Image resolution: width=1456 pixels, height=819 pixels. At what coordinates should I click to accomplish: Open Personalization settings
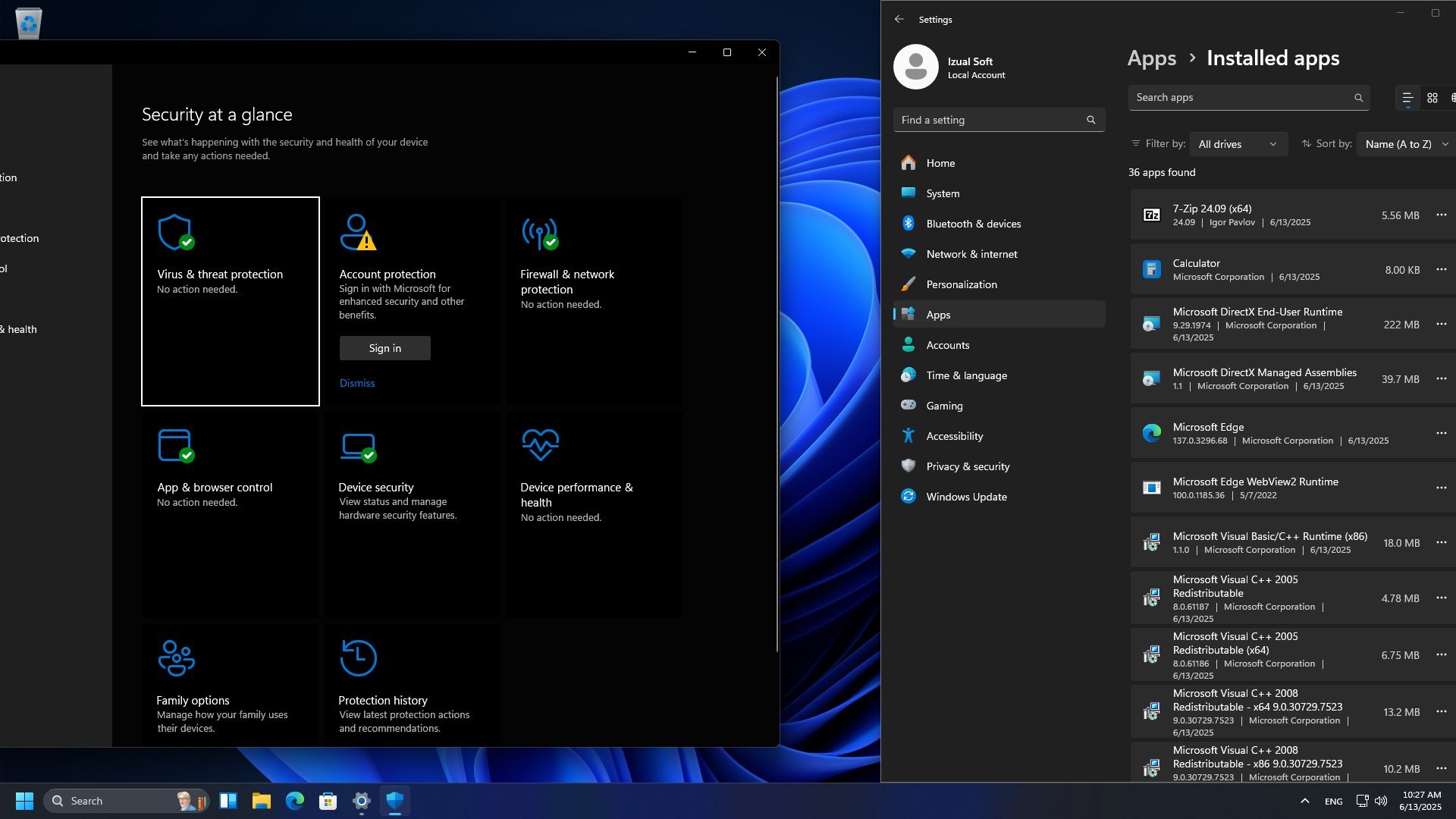999,284
